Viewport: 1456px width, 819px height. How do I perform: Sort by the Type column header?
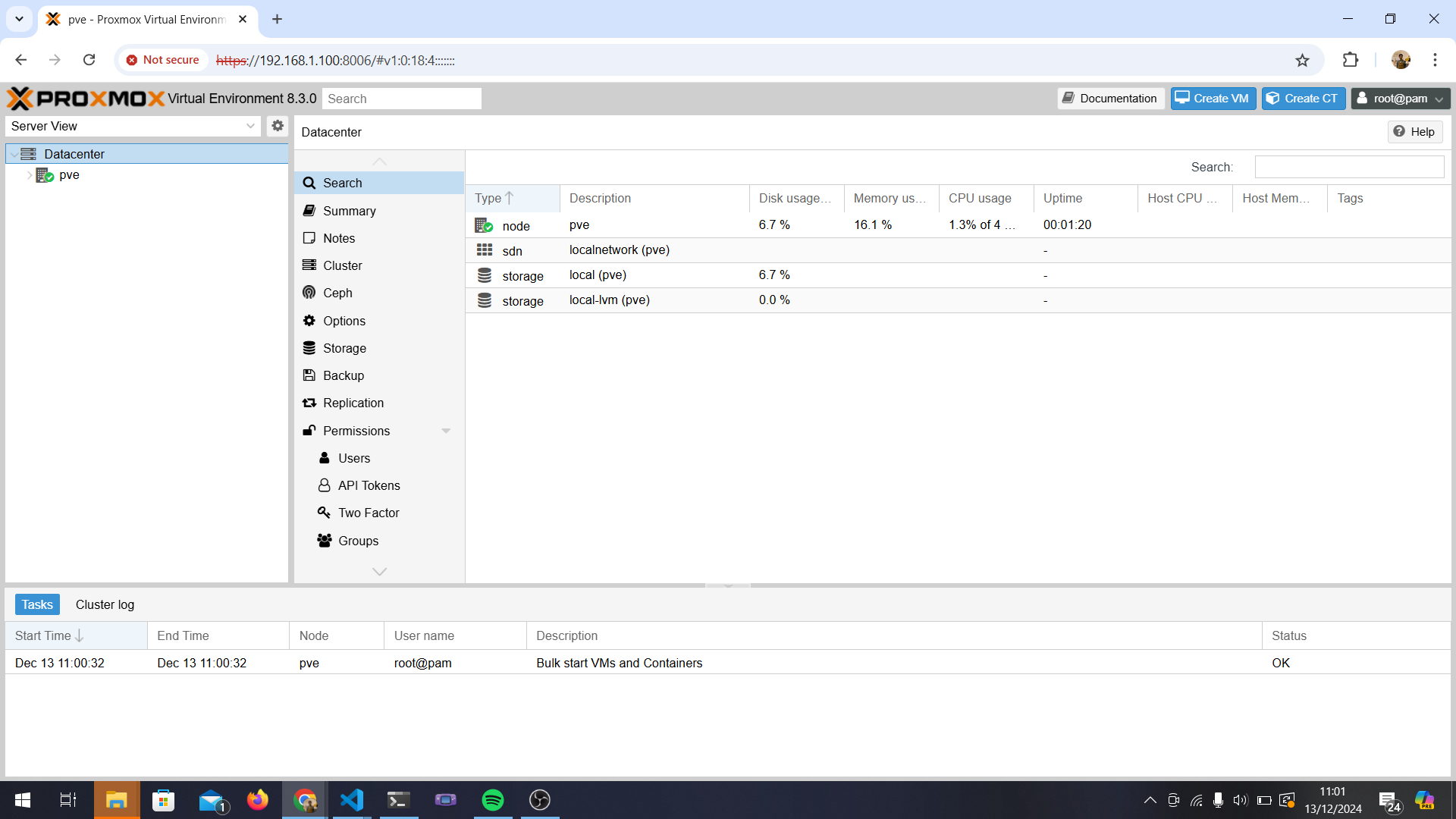513,198
